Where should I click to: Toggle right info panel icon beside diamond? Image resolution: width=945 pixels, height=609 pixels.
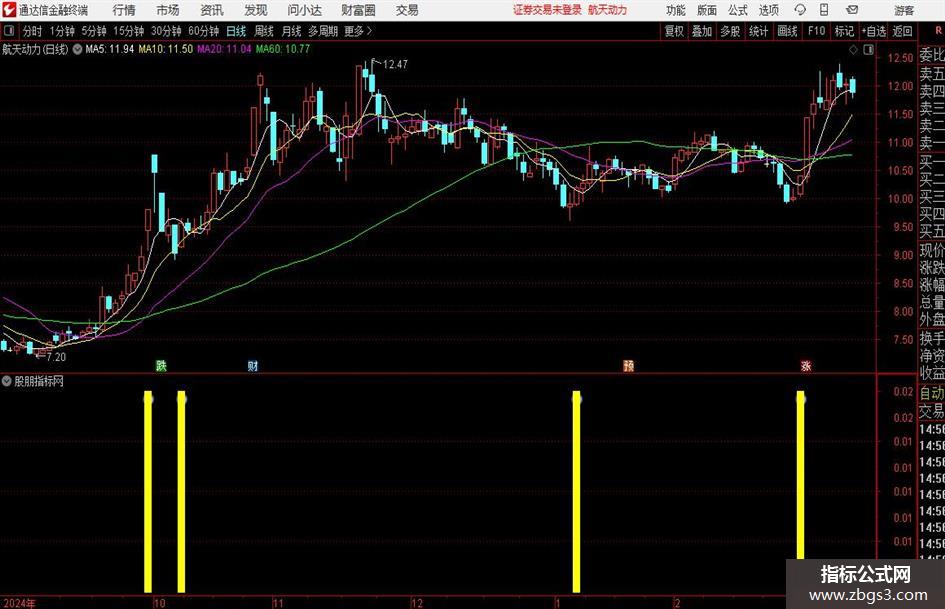click(868, 50)
